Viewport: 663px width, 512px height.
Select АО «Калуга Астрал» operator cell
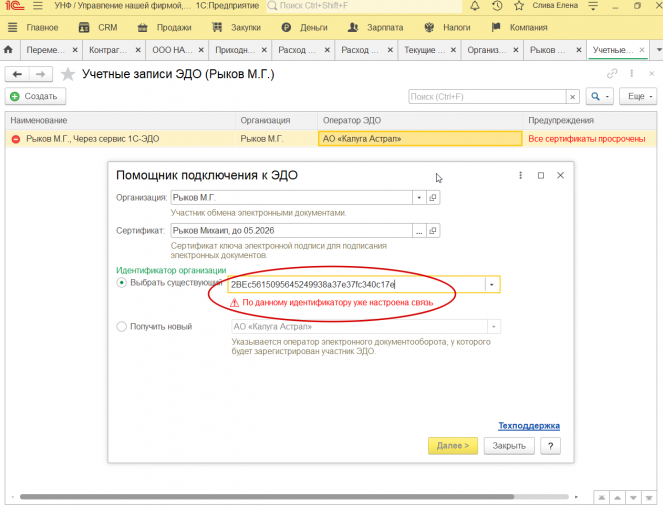(x=420, y=139)
